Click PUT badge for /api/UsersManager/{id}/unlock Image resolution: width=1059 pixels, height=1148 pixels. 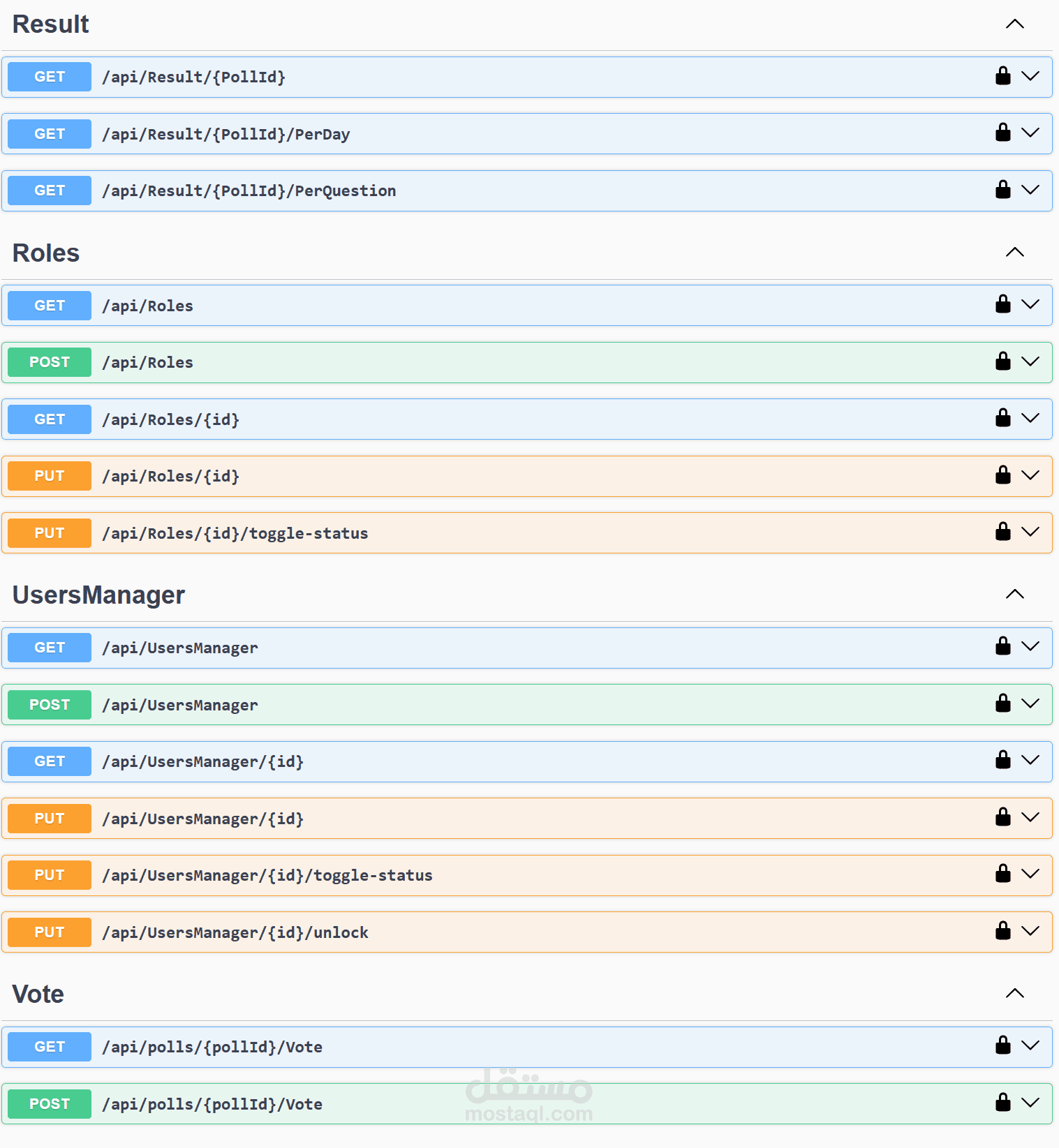[50, 932]
